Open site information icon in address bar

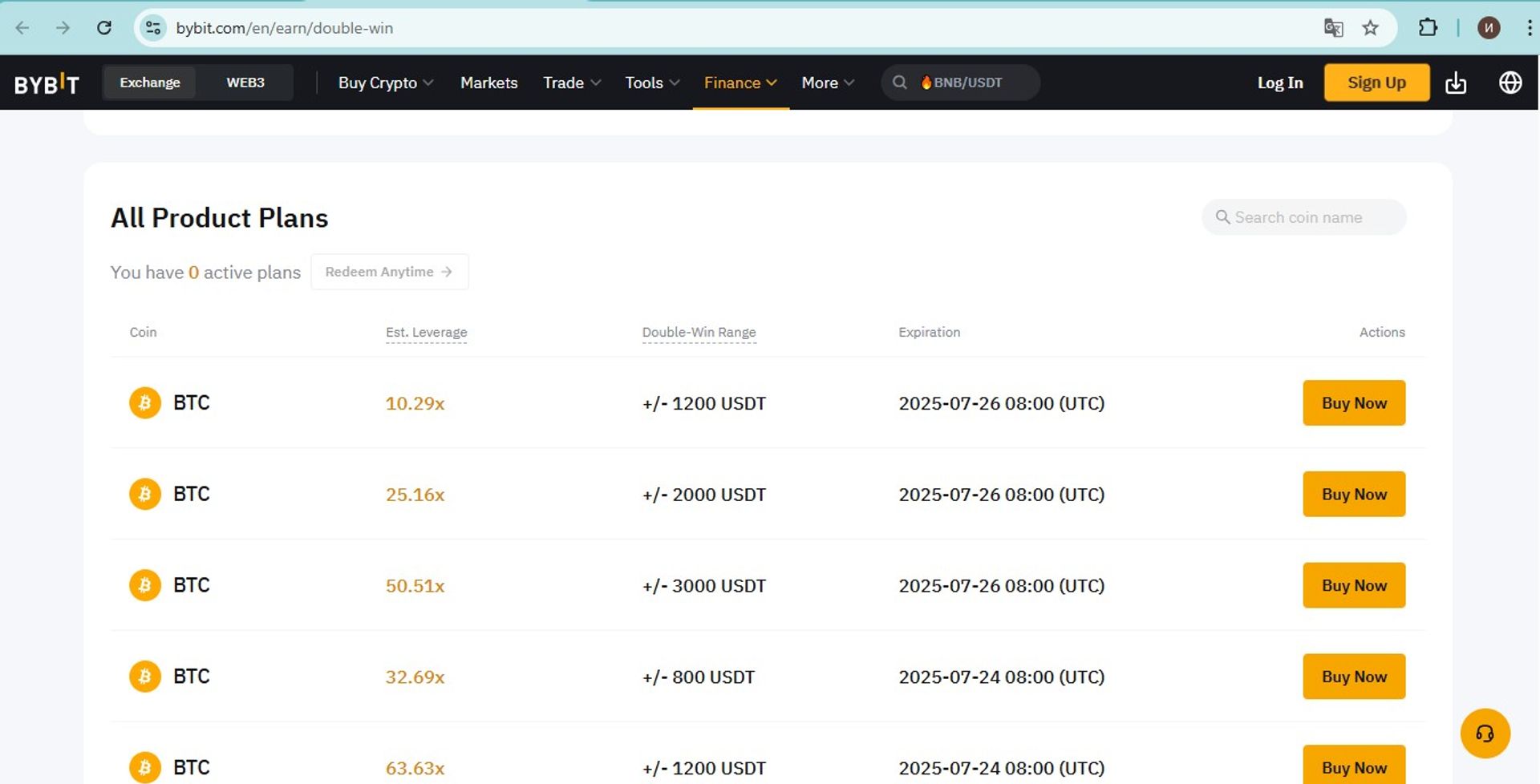(x=152, y=28)
